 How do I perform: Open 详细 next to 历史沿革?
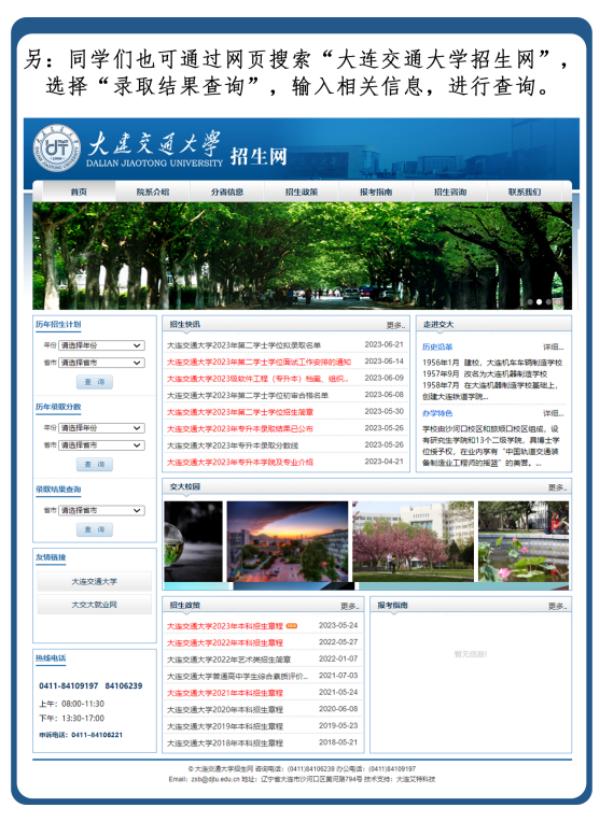pyautogui.click(x=553, y=347)
